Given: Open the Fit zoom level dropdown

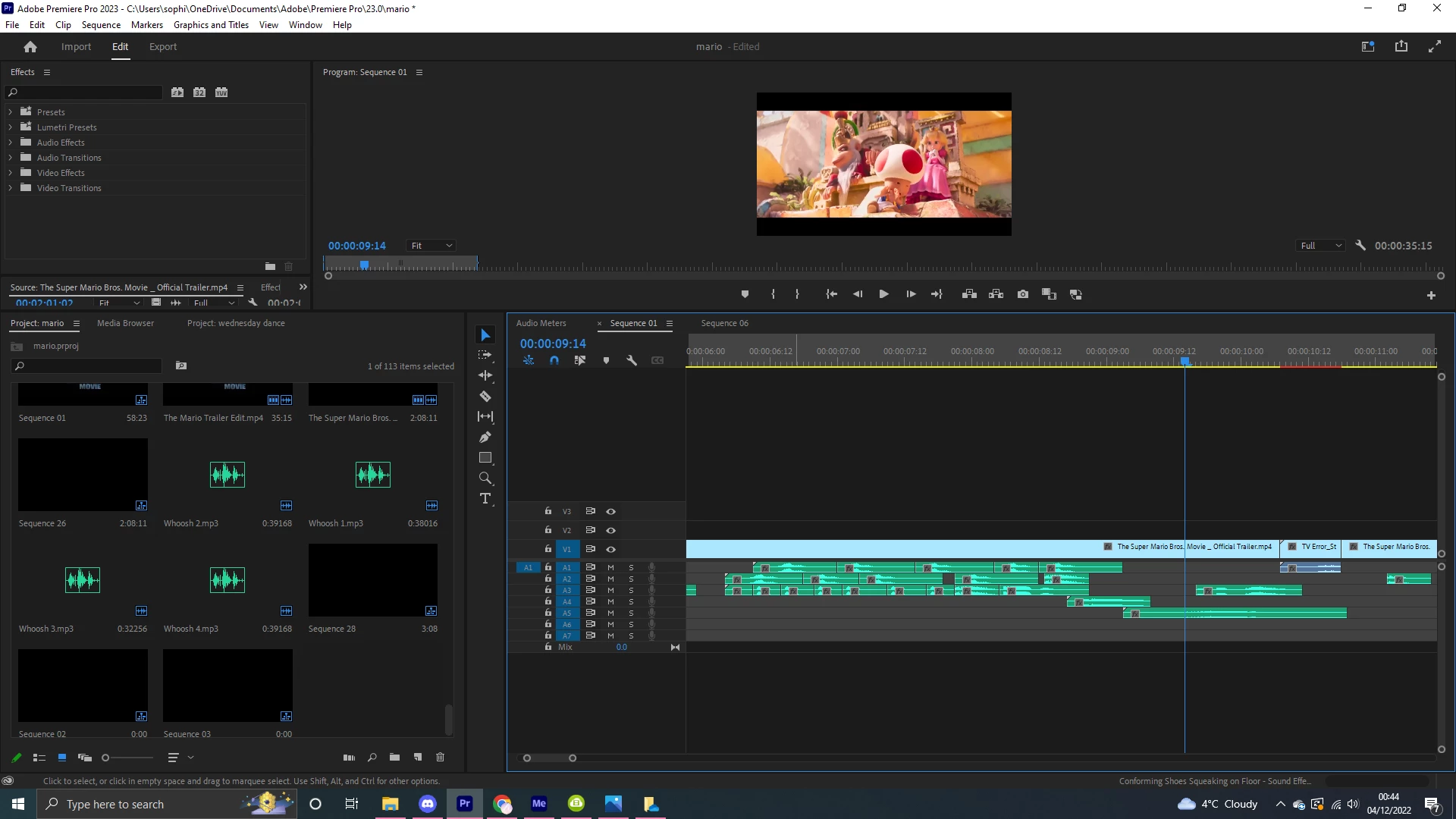Looking at the screenshot, I should click(431, 246).
